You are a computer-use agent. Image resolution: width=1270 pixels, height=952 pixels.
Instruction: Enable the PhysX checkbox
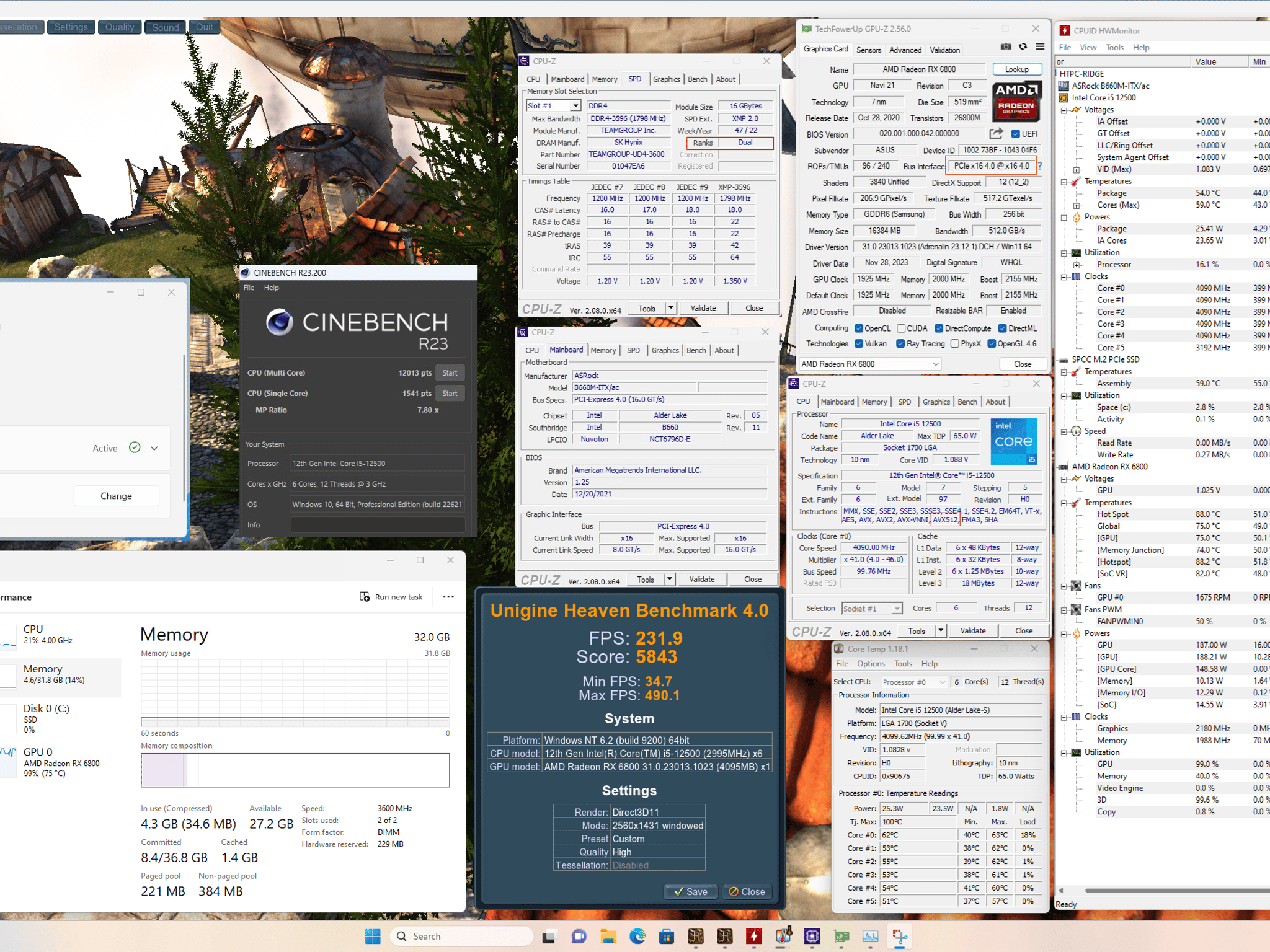coord(954,343)
